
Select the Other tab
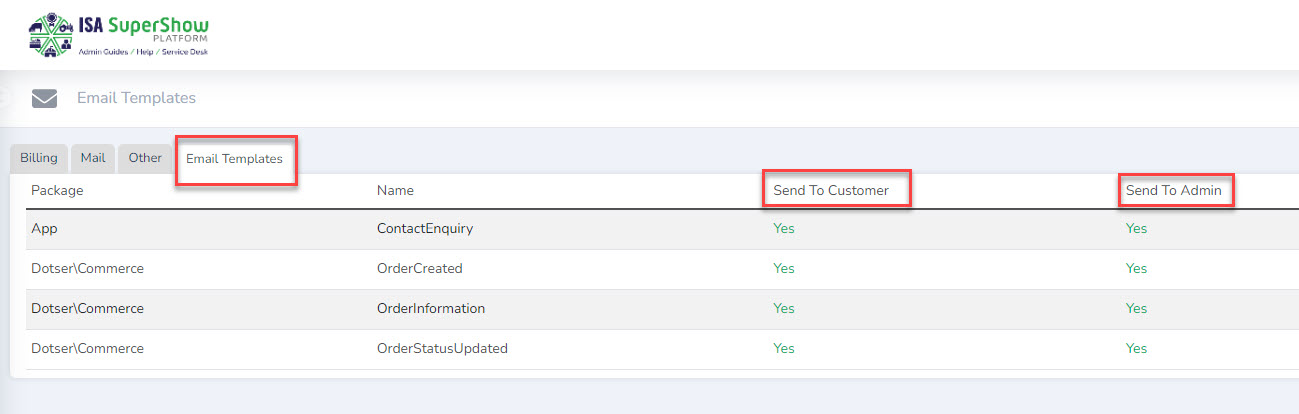[145, 158]
